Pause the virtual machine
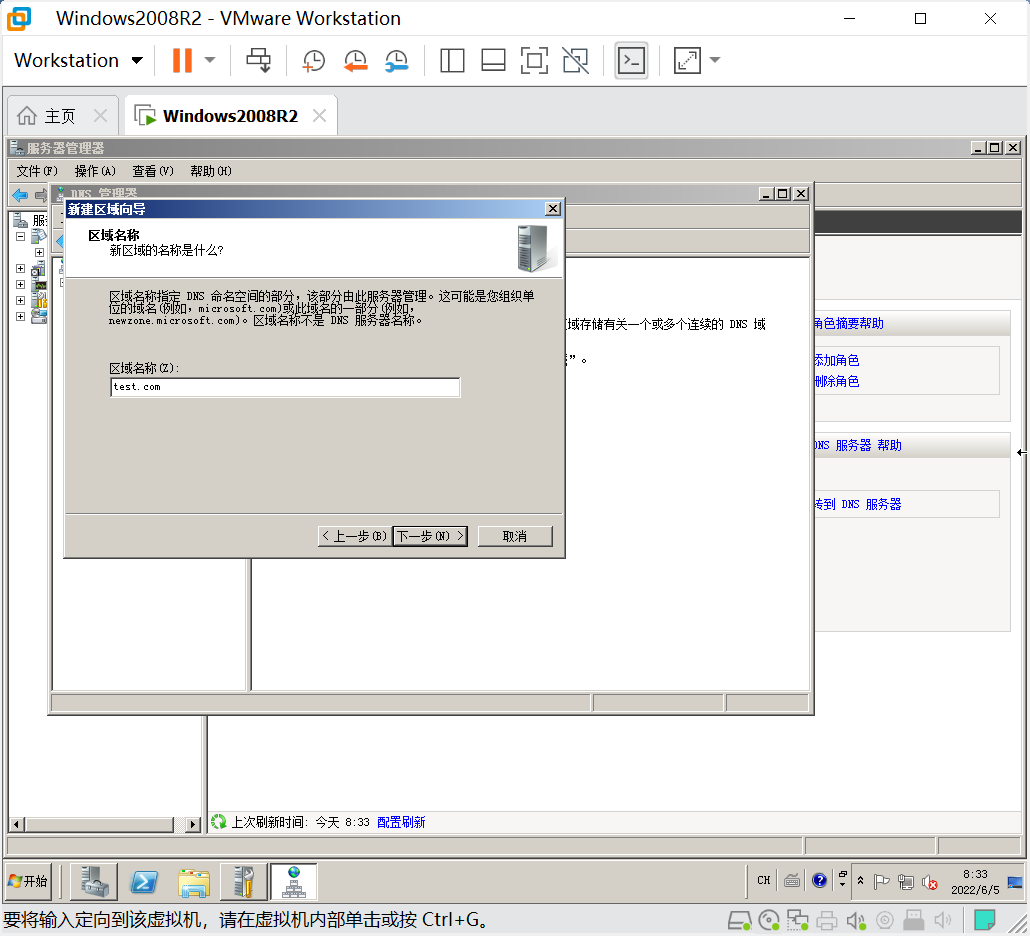Image resolution: width=1030 pixels, height=936 pixels. [182, 60]
